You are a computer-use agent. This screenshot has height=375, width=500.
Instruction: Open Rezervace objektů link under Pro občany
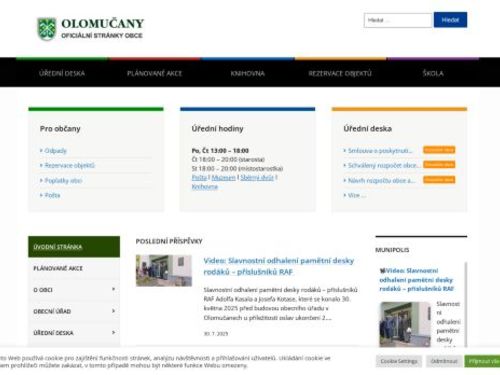point(70,165)
